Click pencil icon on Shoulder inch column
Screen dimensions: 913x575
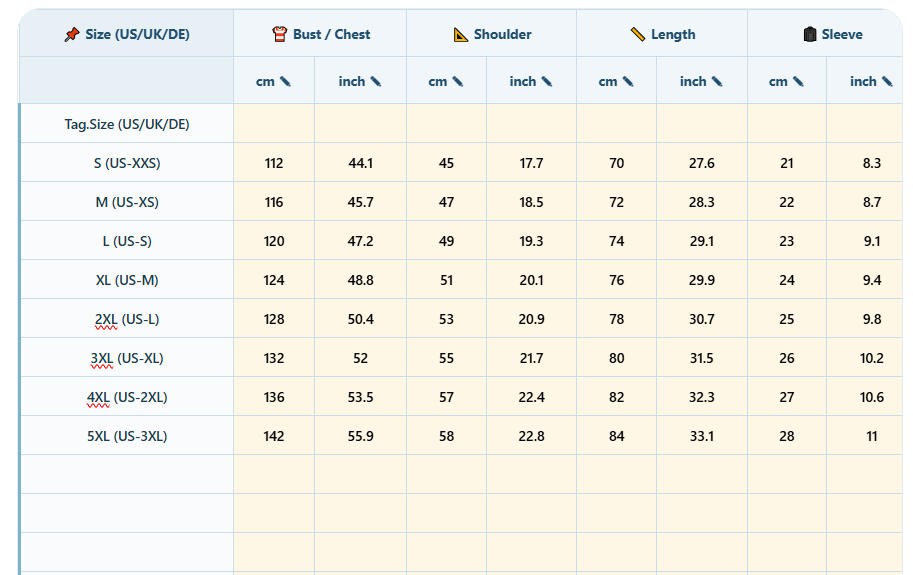tap(546, 81)
